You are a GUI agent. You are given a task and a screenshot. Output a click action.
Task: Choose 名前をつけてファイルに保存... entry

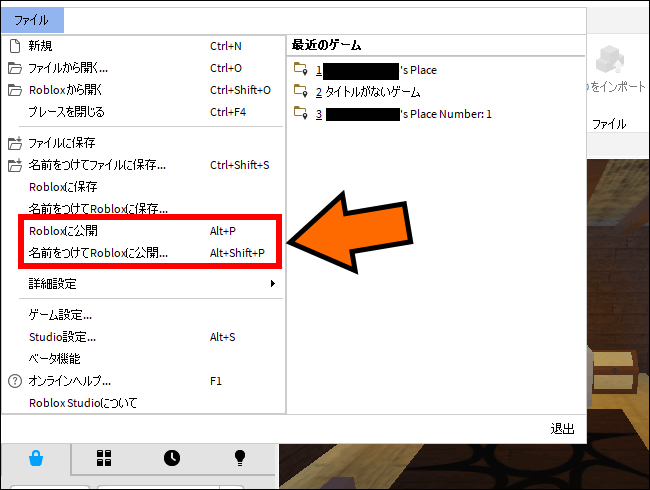tap(143, 165)
